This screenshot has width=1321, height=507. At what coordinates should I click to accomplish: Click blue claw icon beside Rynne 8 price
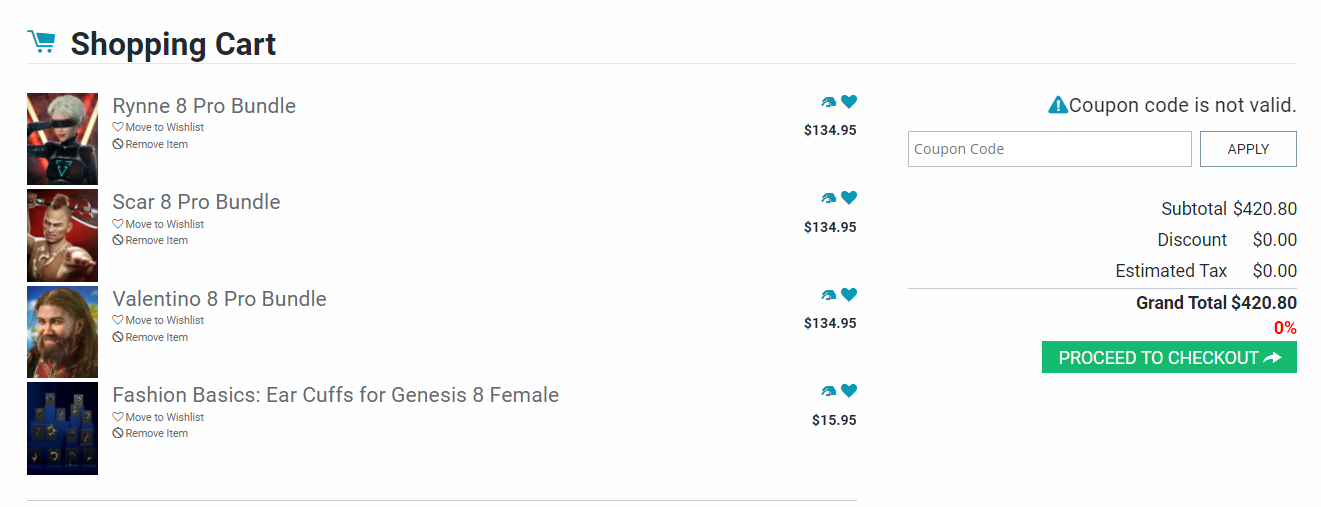[828, 102]
